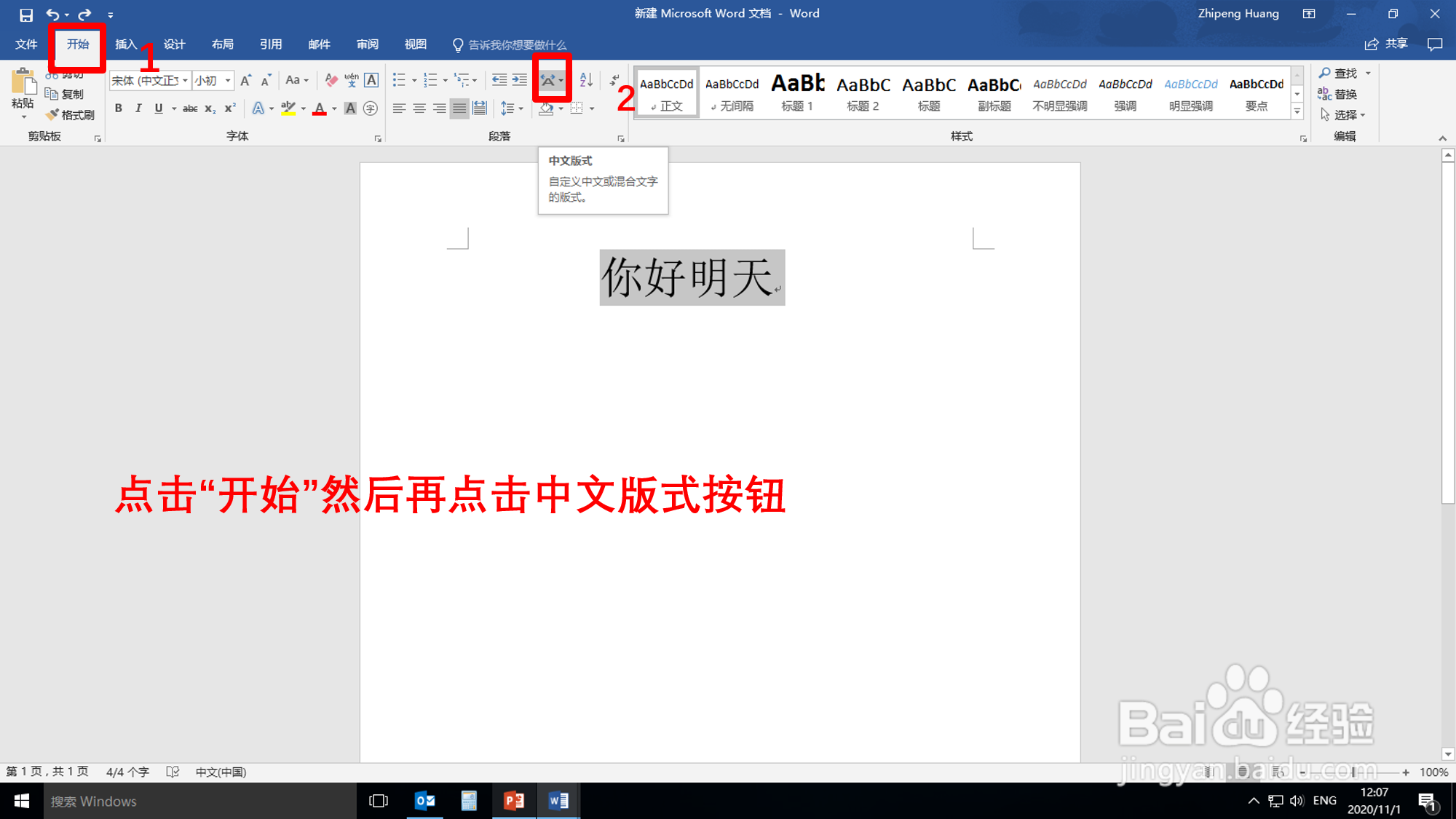Click the phonetic guide (wén) icon
1456x819 pixels.
(x=352, y=80)
